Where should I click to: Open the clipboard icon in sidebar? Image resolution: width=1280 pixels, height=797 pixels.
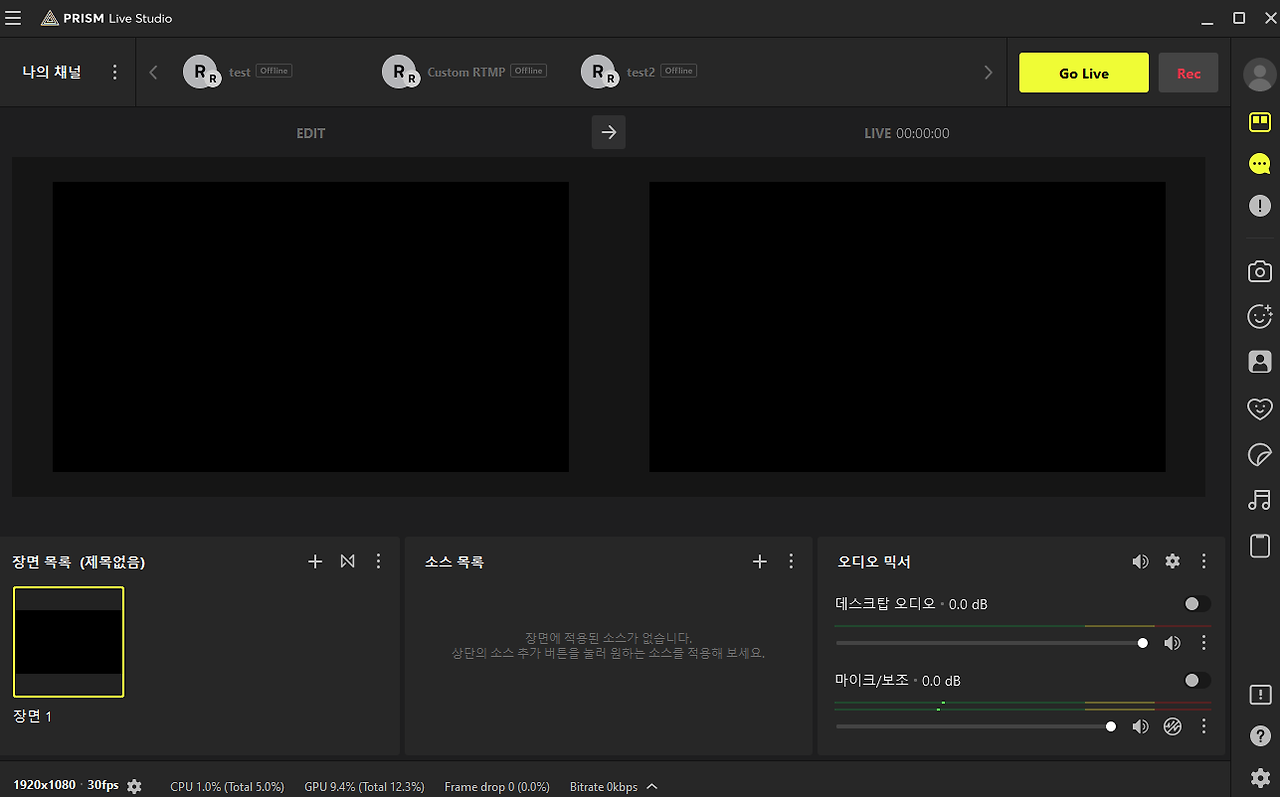[1260, 546]
